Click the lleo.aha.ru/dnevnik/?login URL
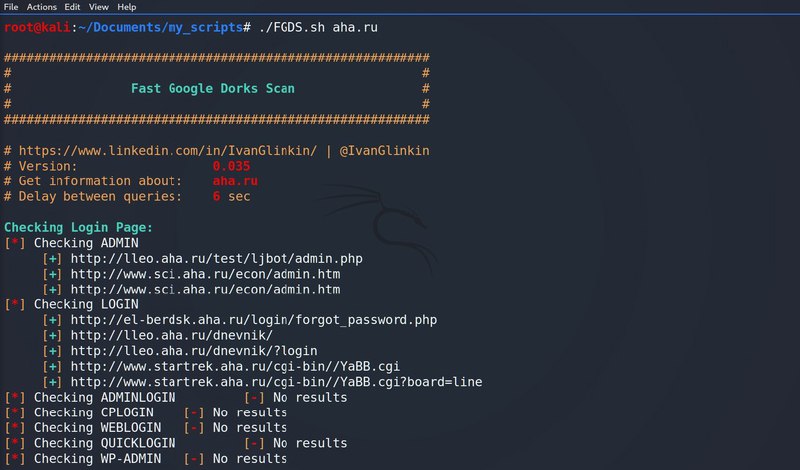The height and width of the screenshot is (470, 800). pos(194,351)
